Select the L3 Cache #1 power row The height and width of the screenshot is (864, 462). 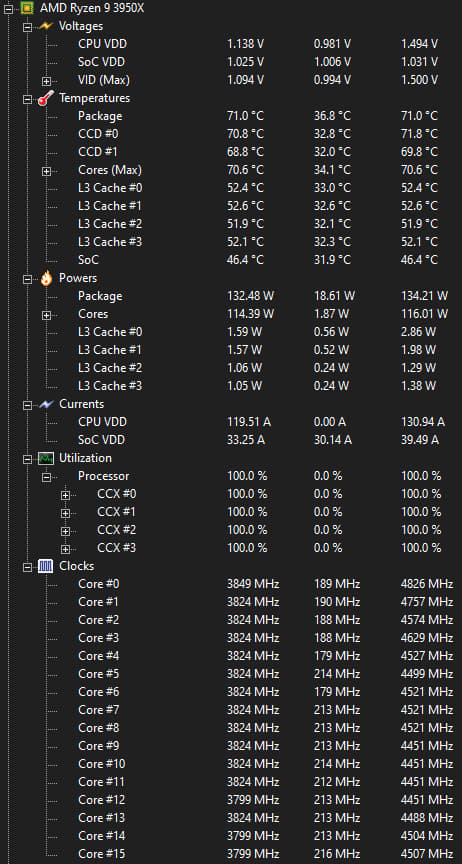257,350
